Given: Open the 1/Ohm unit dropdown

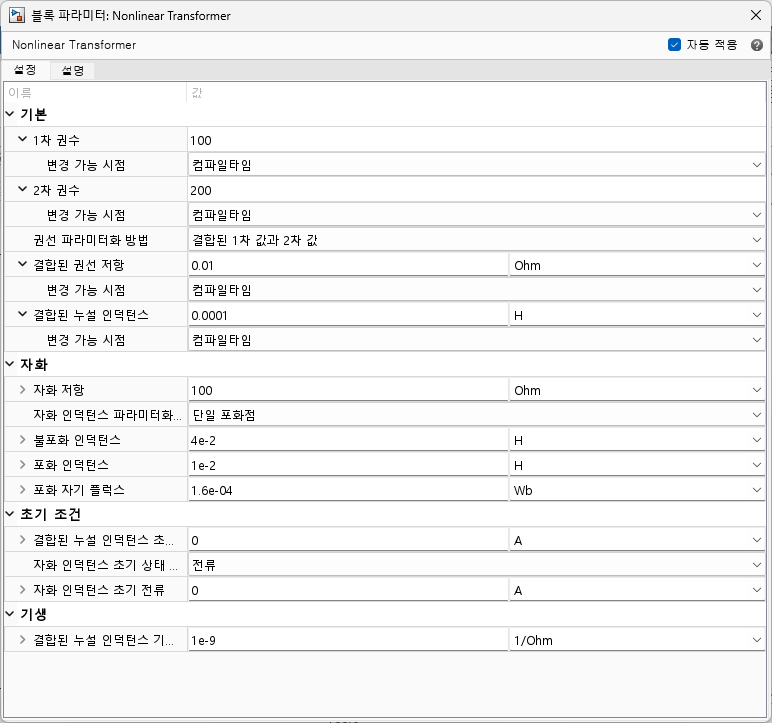Looking at the screenshot, I should click(x=637, y=641).
